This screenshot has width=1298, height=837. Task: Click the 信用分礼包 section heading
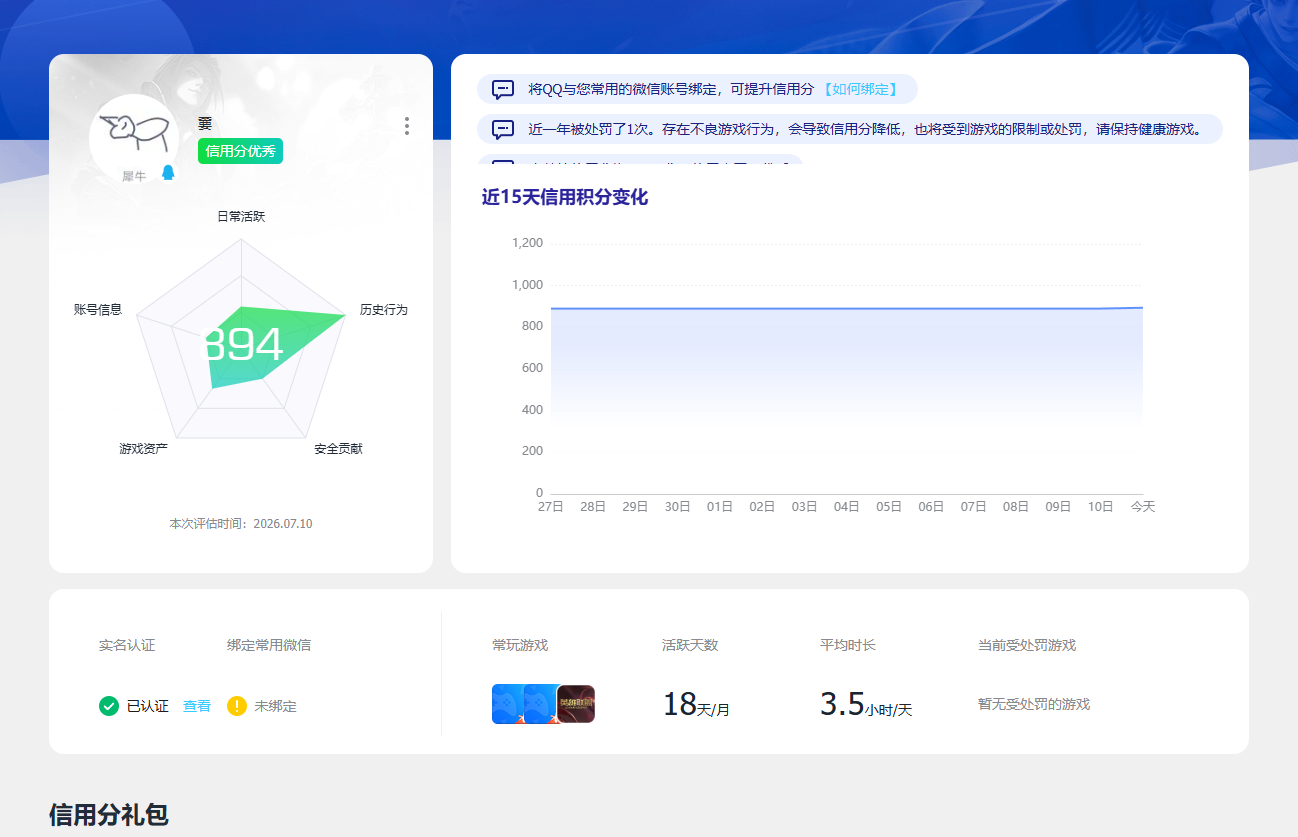(108, 816)
